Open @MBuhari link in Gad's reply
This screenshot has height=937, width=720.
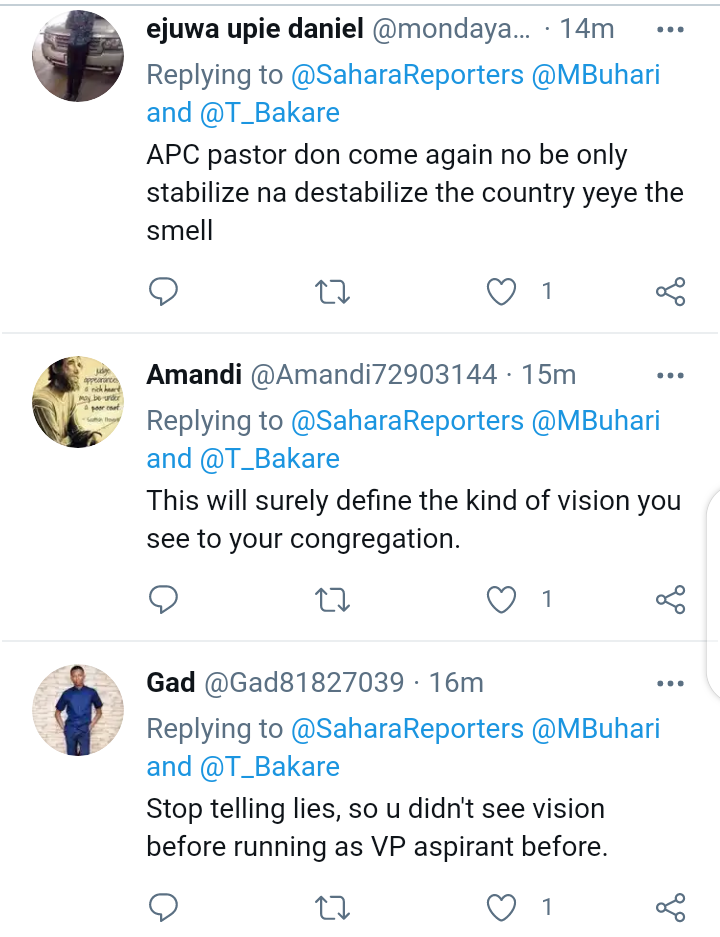tap(595, 729)
